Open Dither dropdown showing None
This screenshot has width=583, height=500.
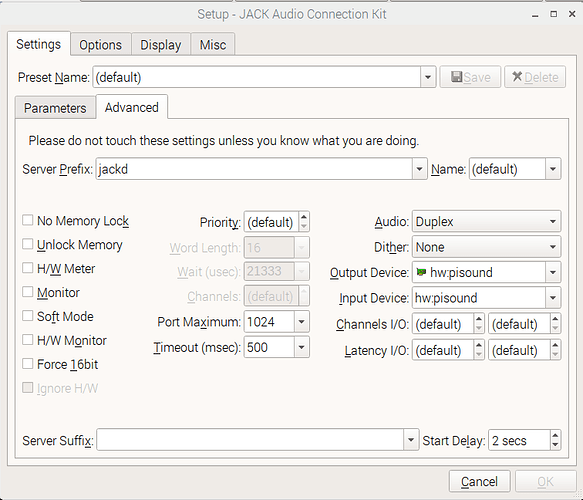pyautogui.click(x=486, y=247)
